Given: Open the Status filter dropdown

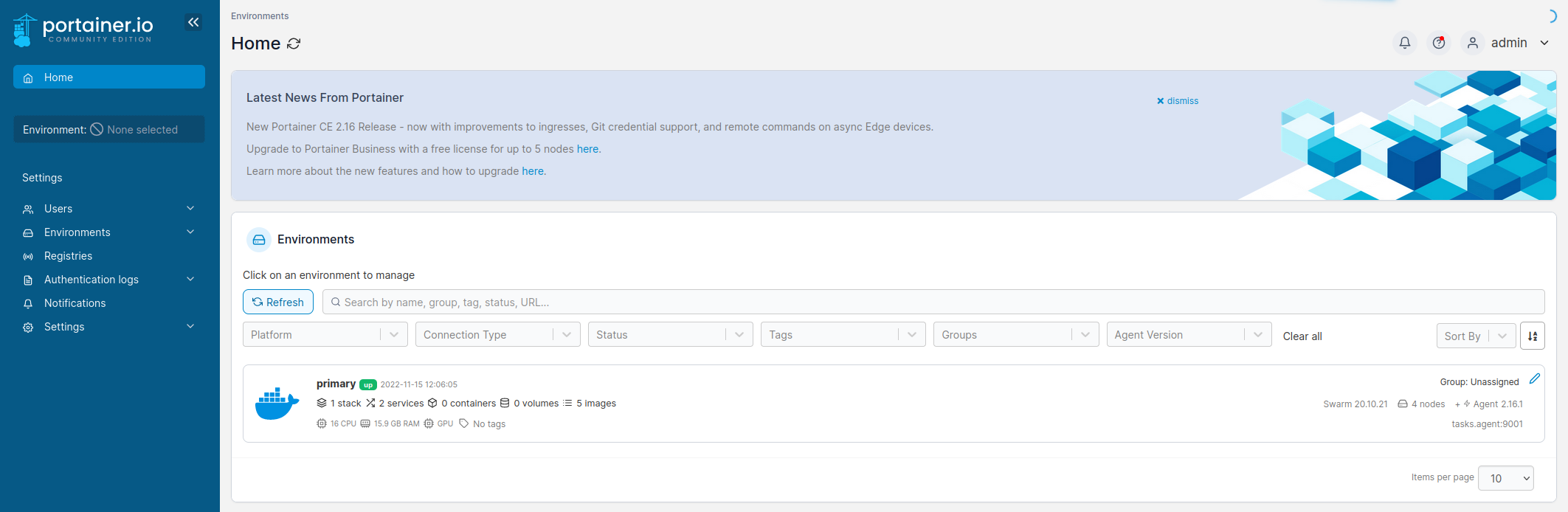Looking at the screenshot, I should pos(670,335).
